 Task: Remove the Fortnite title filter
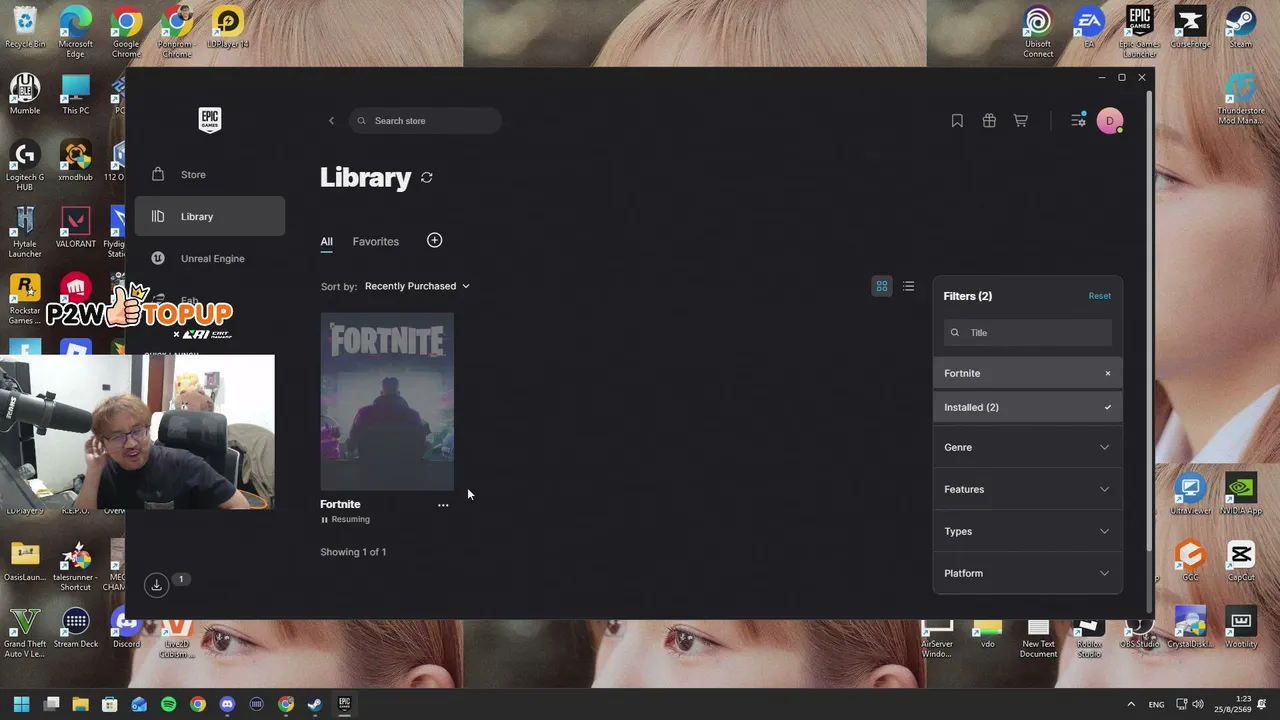pyautogui.click(x=1107, y=373)
